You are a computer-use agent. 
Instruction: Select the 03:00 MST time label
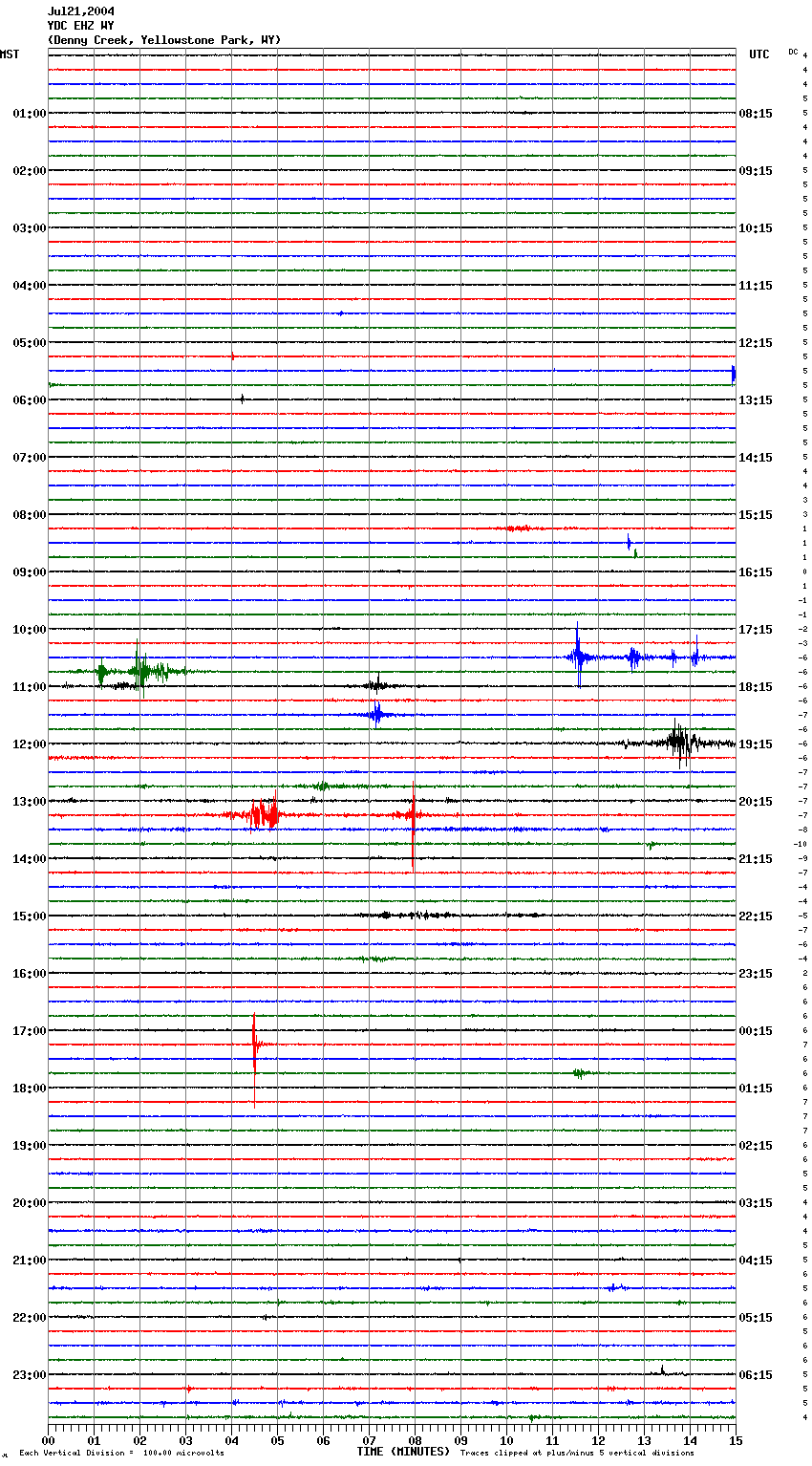[30, 228]
